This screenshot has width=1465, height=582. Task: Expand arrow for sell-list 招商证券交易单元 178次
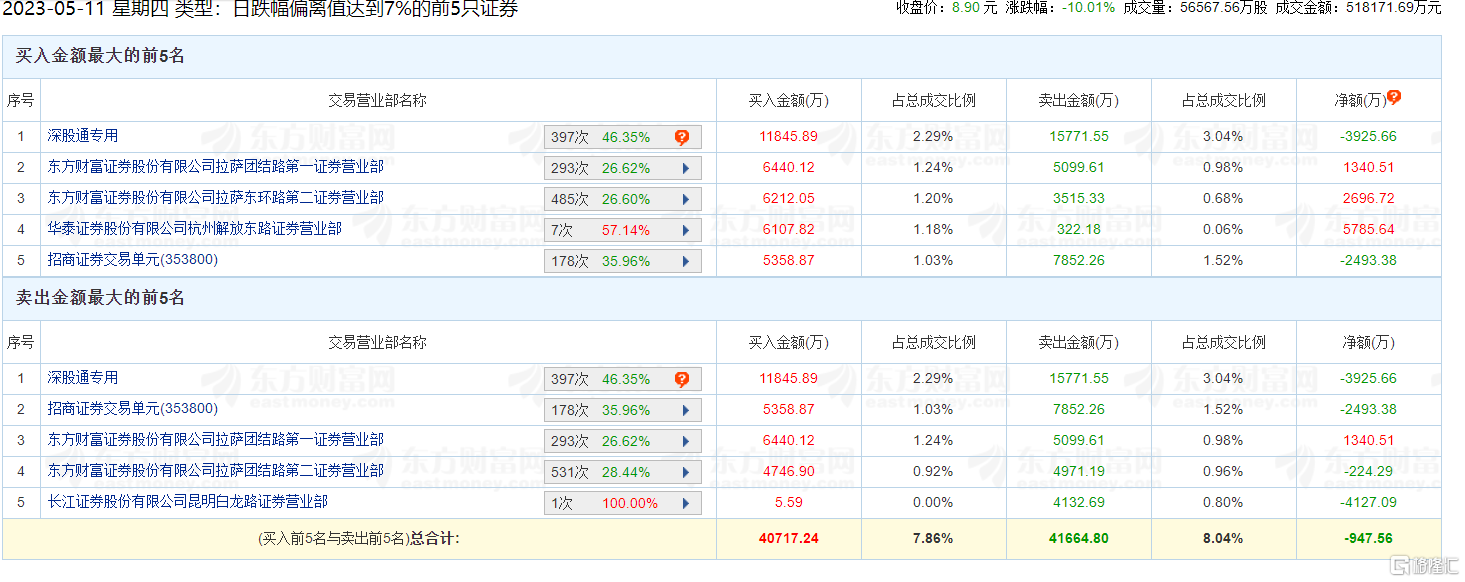[x=686, y=410]
